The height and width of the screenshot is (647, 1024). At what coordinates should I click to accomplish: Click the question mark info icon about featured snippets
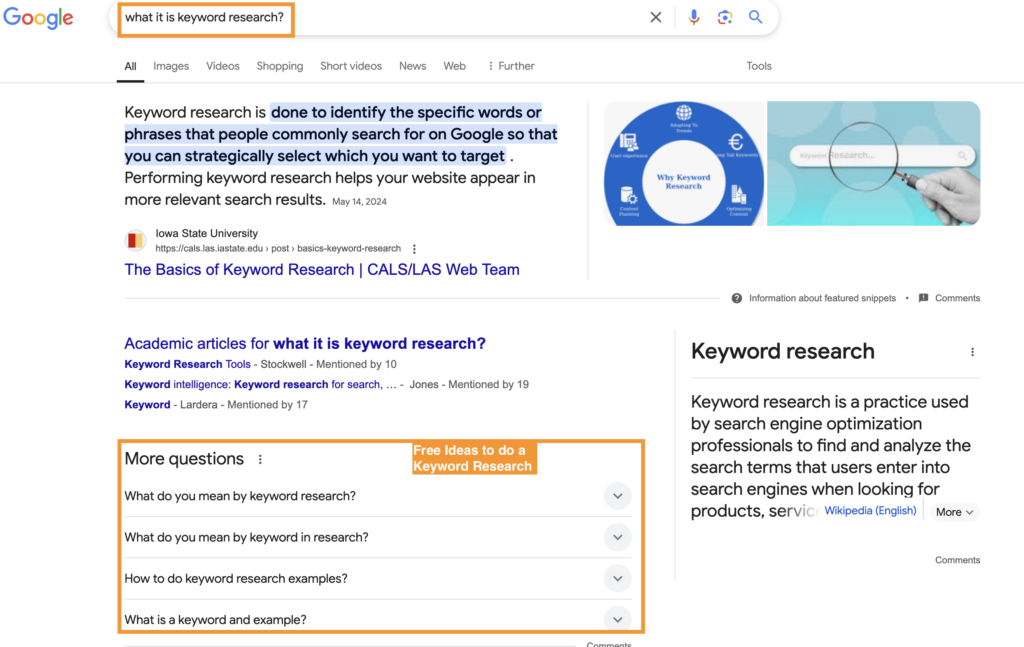pos(737,298)
